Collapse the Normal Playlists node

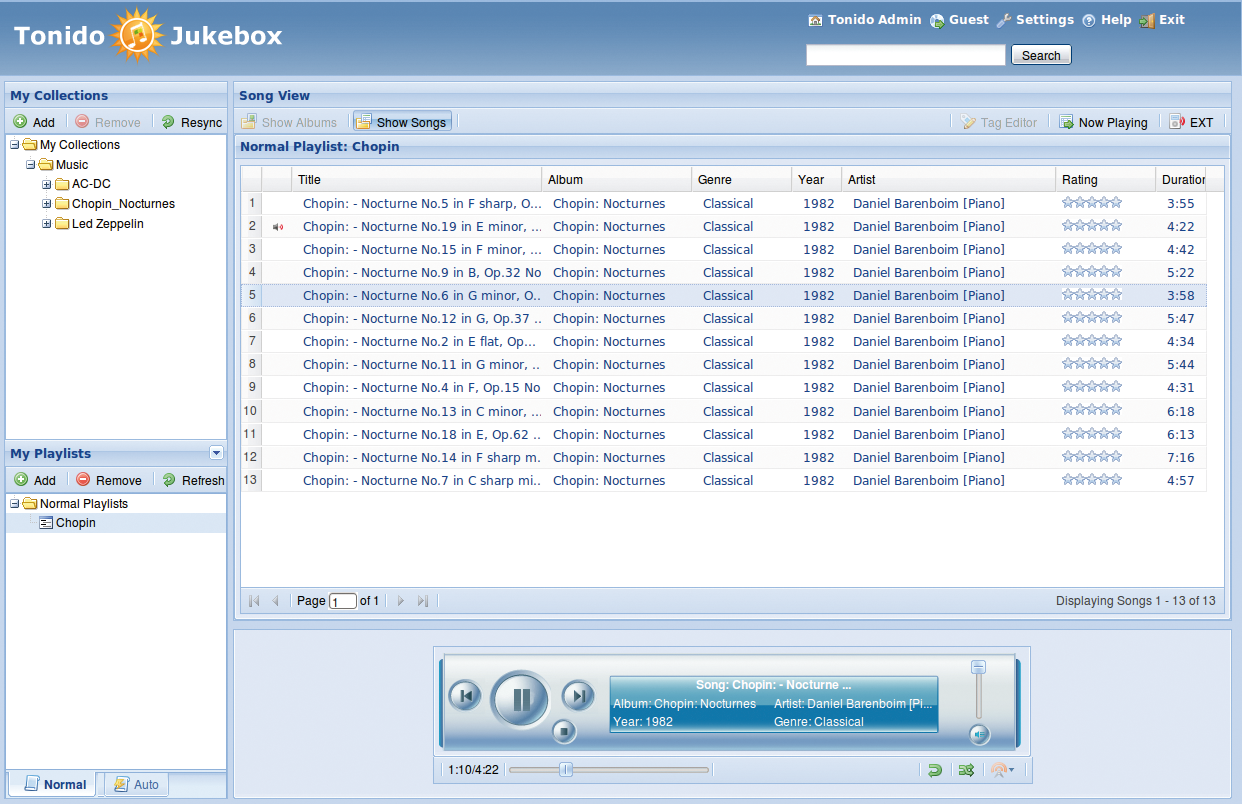15,504
